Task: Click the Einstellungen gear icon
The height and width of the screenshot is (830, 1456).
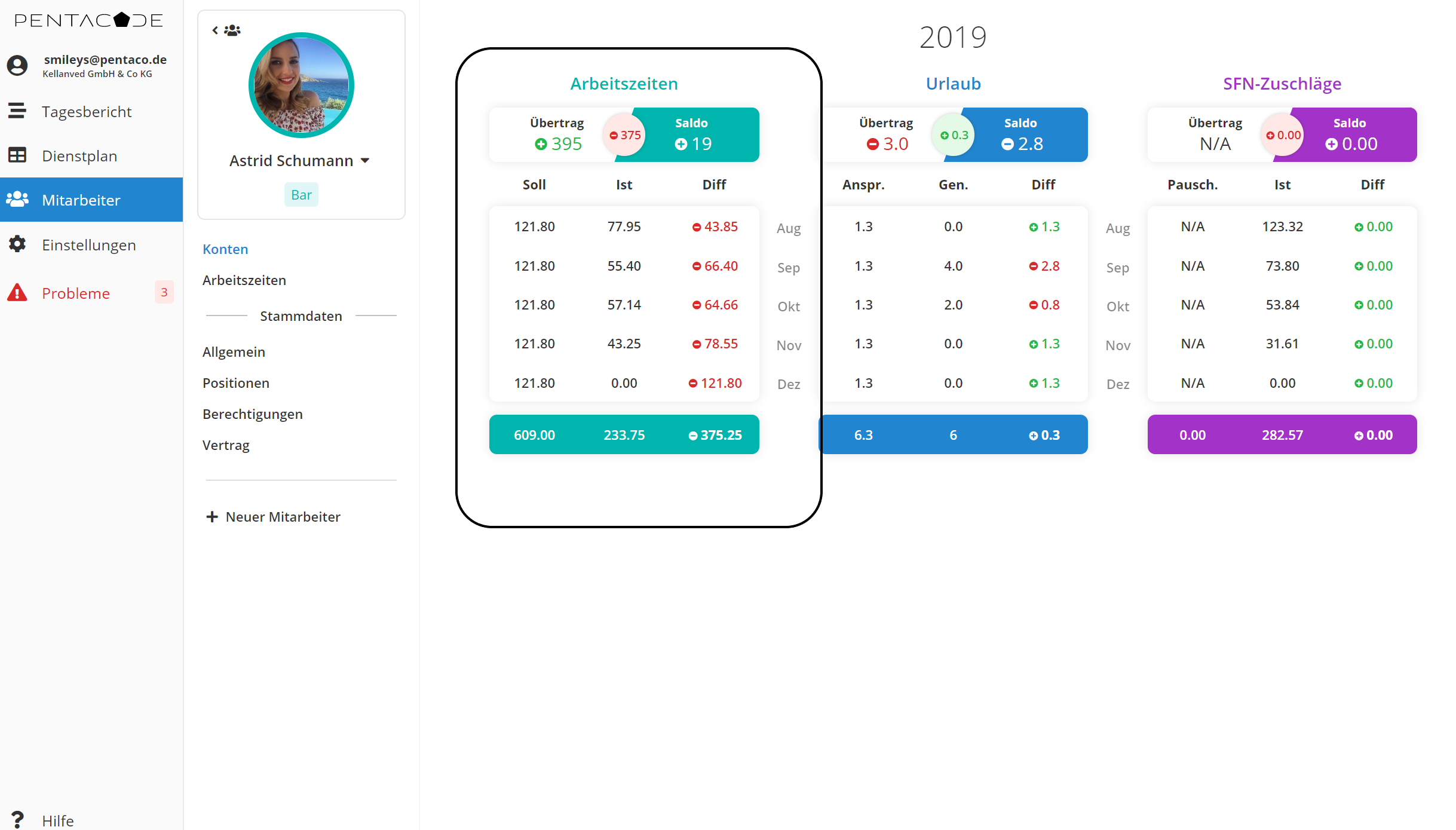Action: pyautogui.click(x=17, y=244)
